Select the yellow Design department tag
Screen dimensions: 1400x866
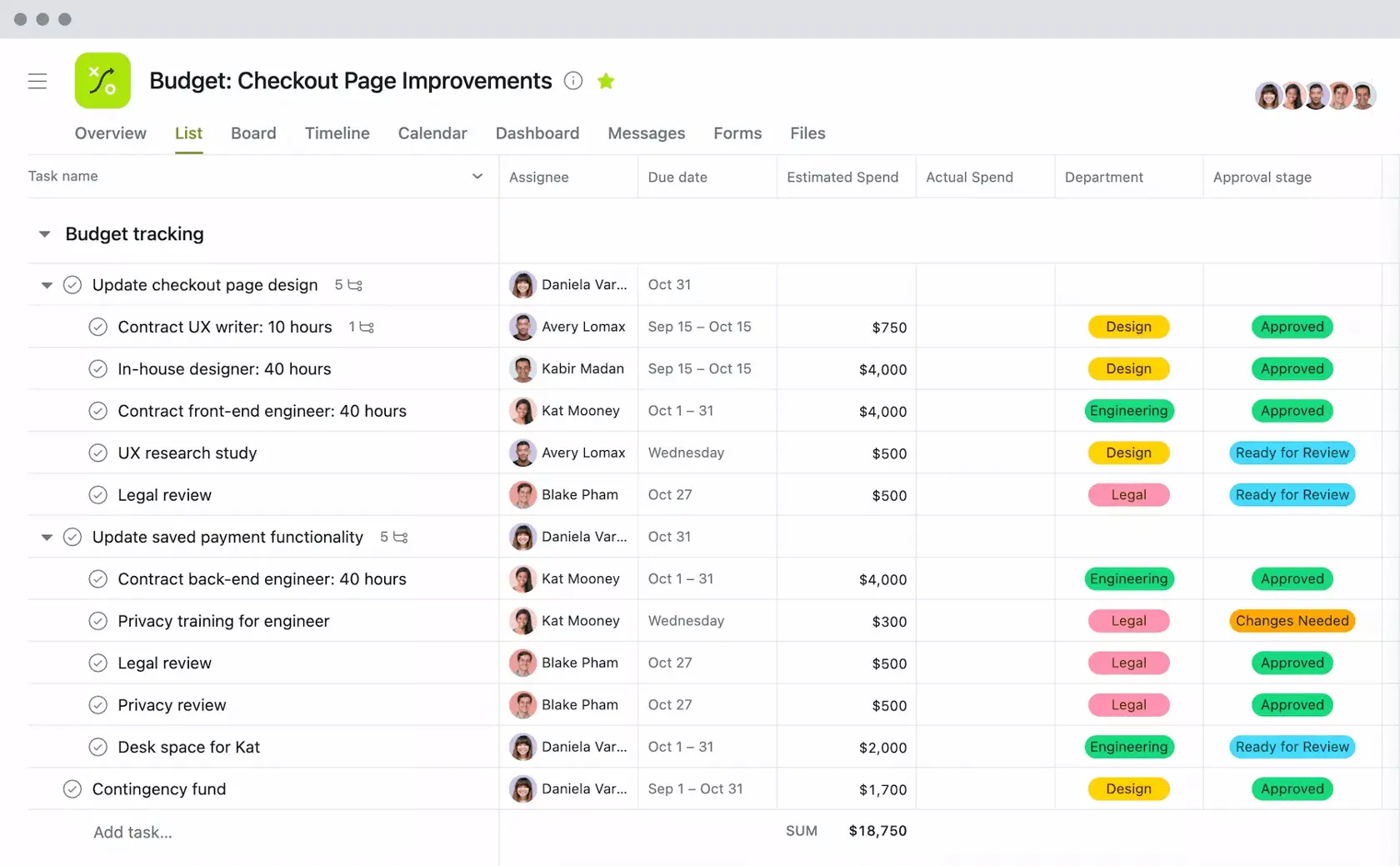pos(1128,327)
